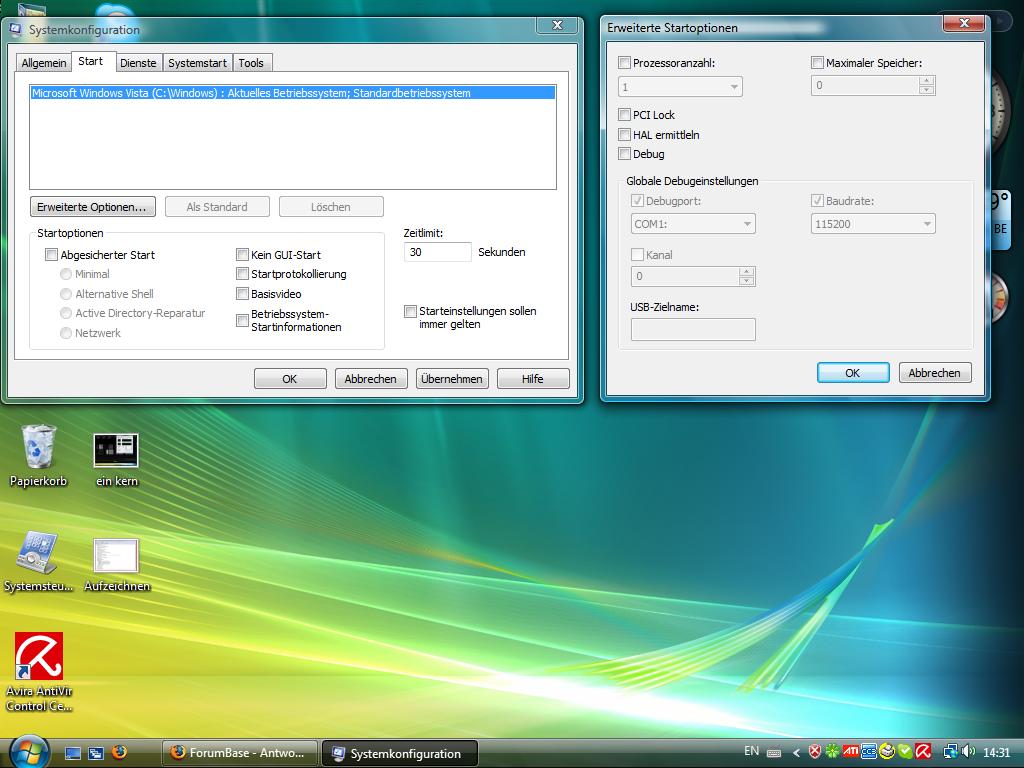Image resolution: width=1024 pixels, height=768 pixels.
Task: Click Übernehmen button
Action: [452, 379]
